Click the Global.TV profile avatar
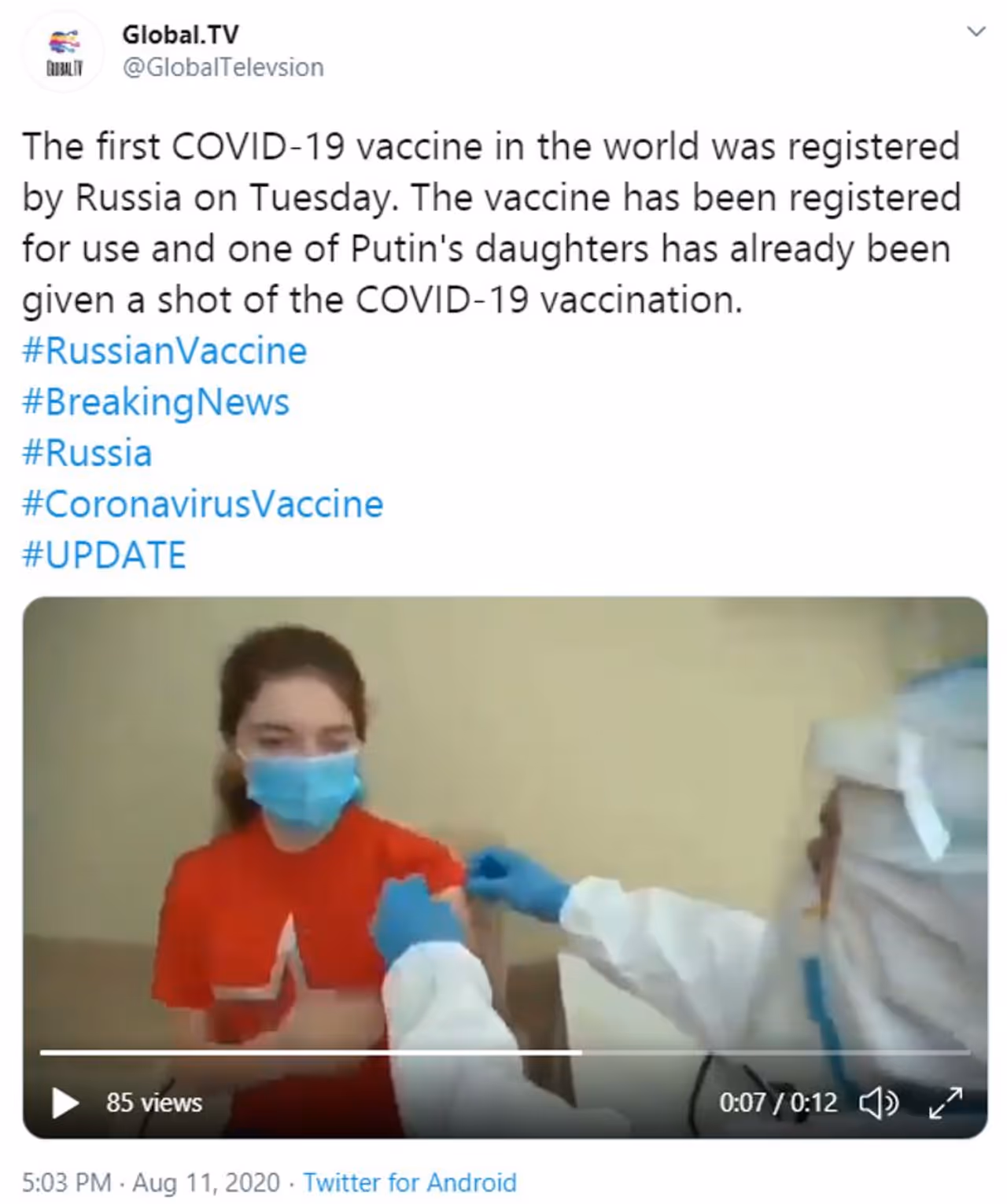 (64, 52)
